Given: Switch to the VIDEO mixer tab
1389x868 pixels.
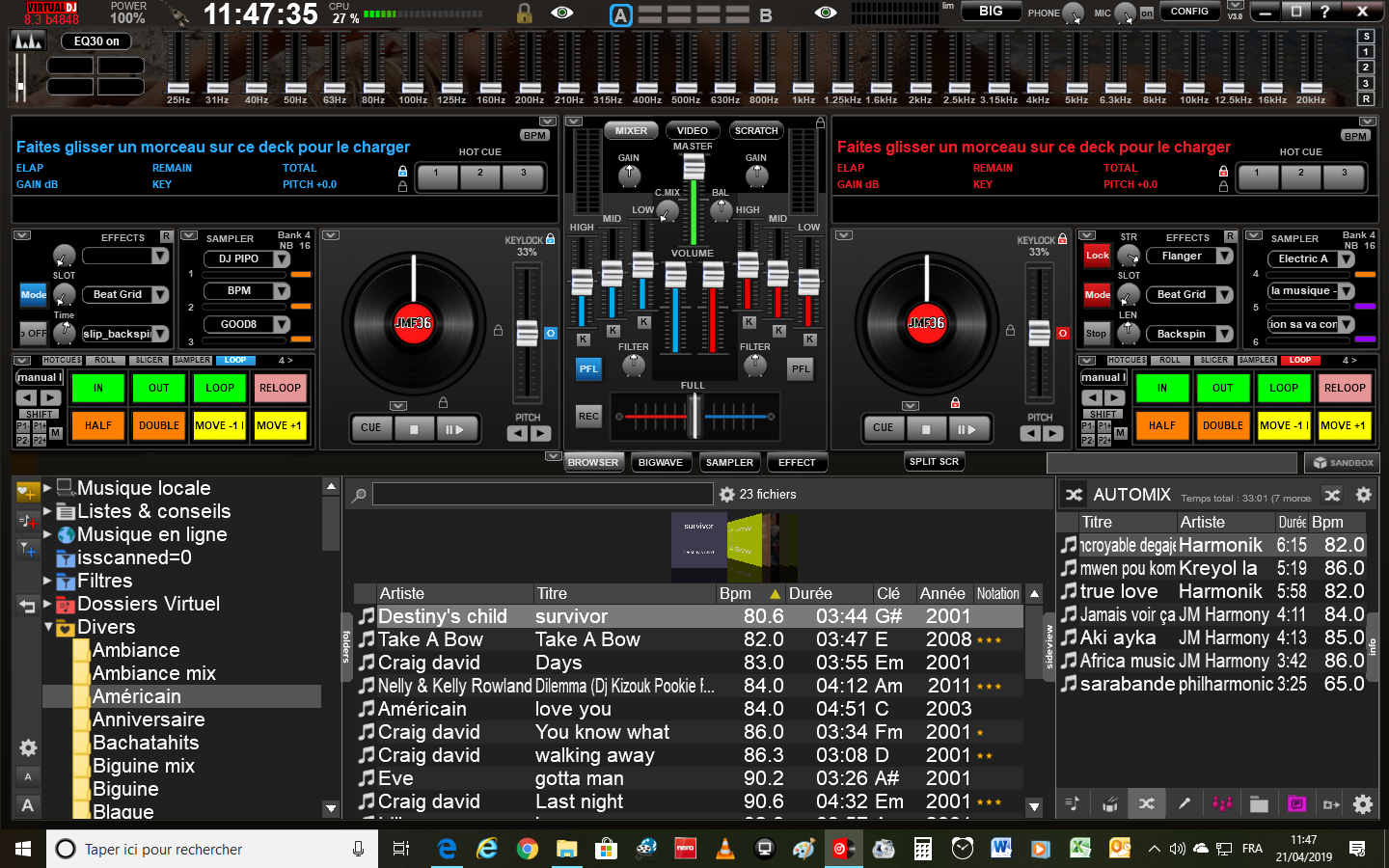Looking at the screenshot, I should [x=693, y=131].
